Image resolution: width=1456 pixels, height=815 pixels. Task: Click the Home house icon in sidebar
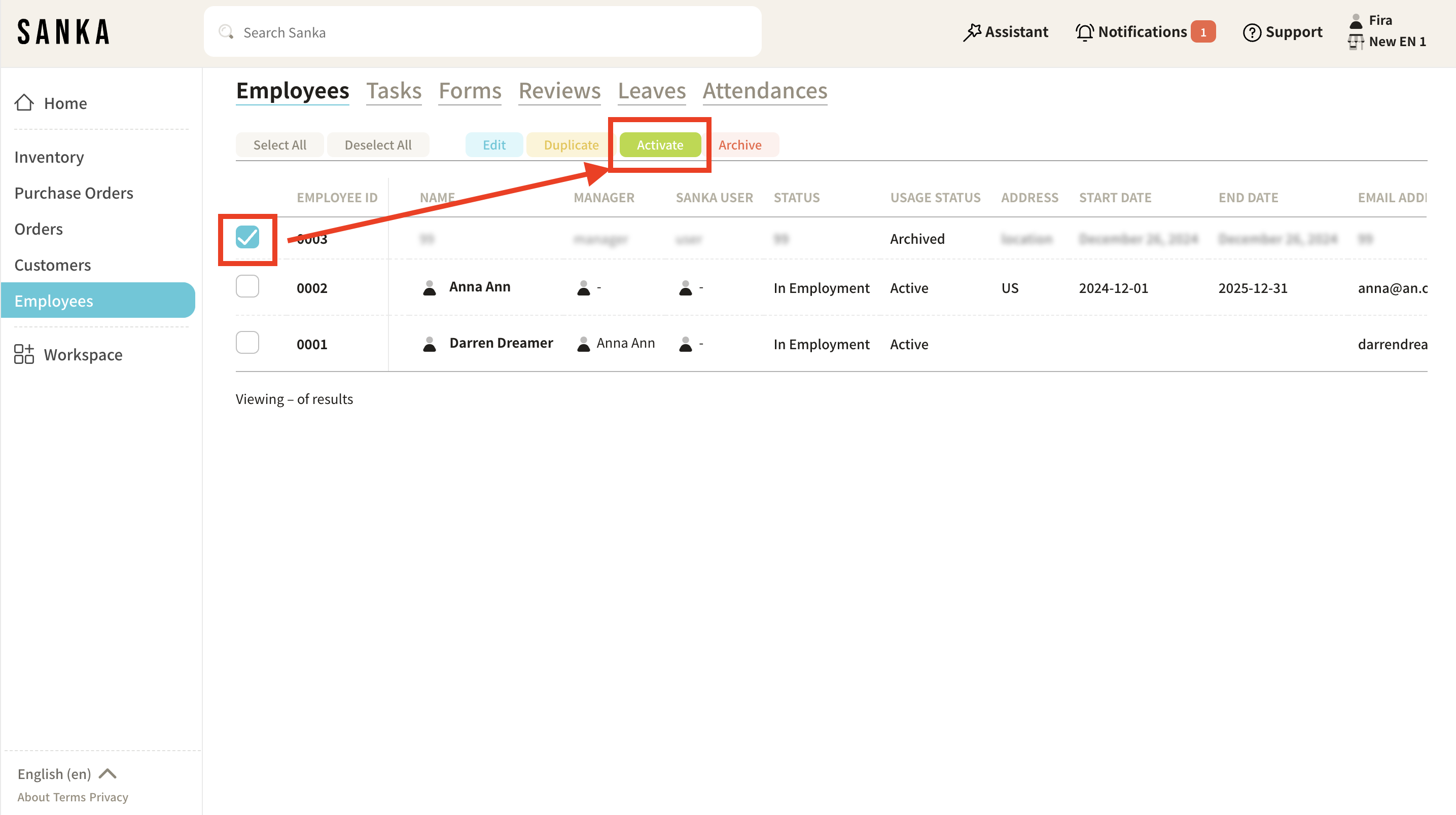point(24,103)
